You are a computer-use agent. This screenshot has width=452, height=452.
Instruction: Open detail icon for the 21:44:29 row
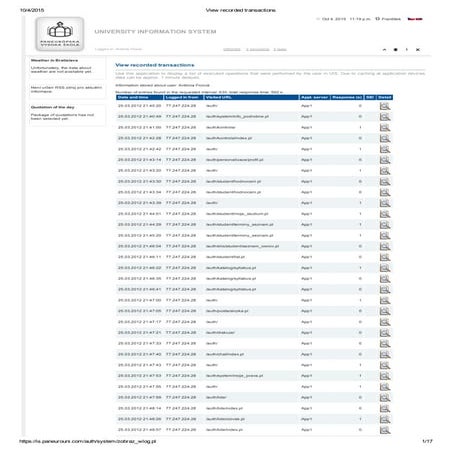click(x=385, y=225)
